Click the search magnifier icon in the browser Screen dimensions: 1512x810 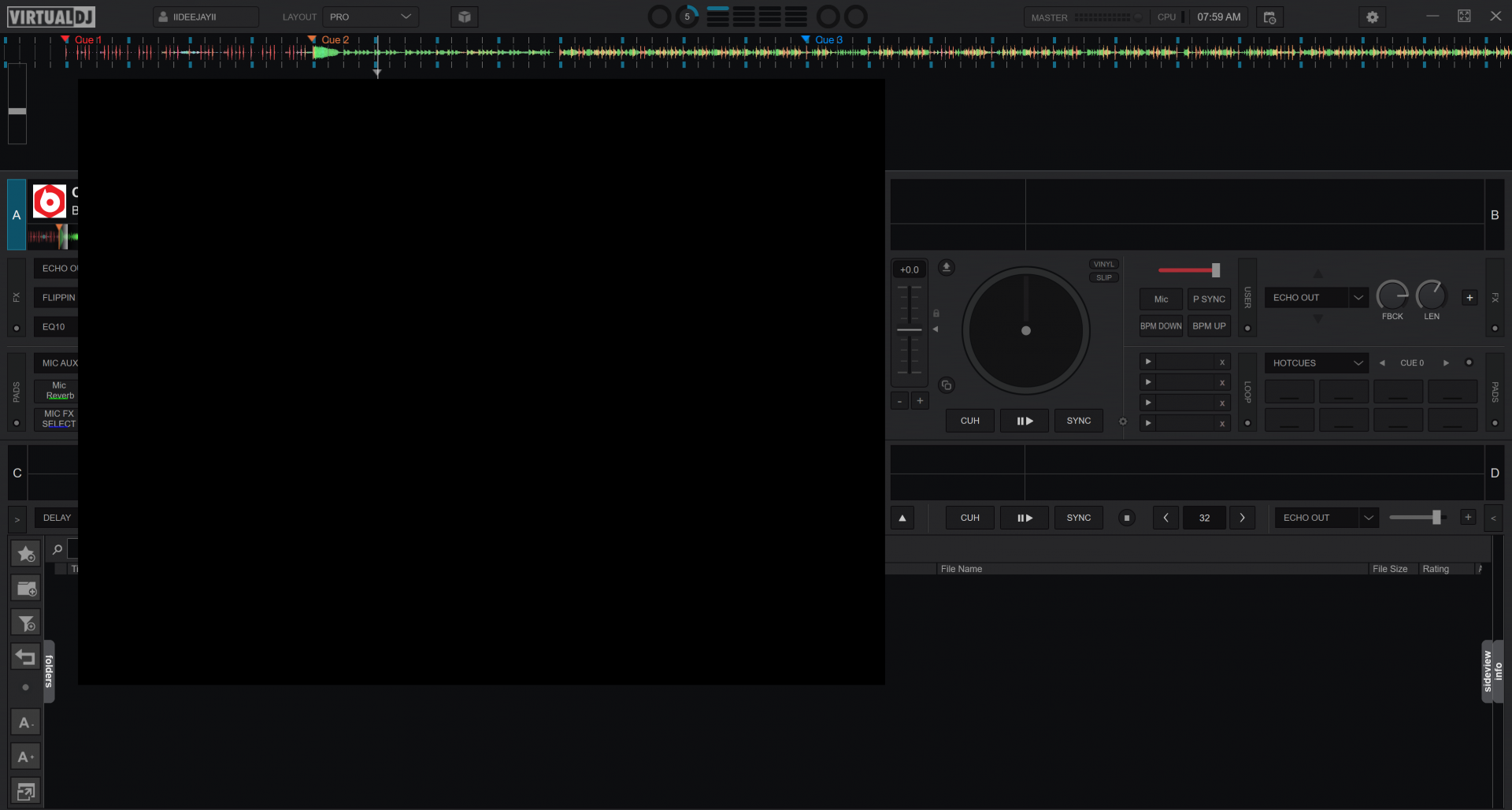coord(57,549)
